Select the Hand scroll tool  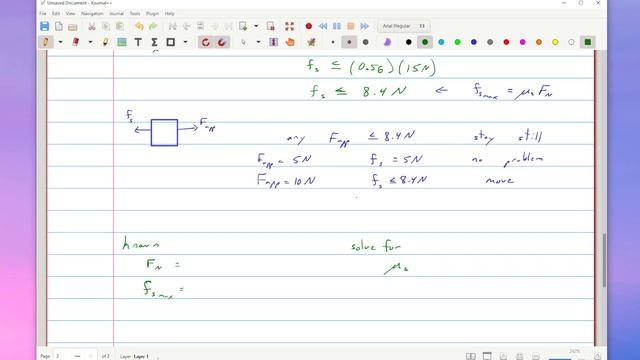point(290,42)
